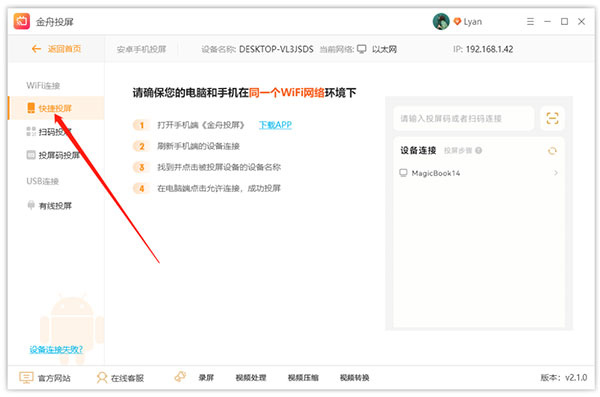The width and height of the screenshot is (600, 397).
Task: Open the 下载APP link
Action: 275,125
